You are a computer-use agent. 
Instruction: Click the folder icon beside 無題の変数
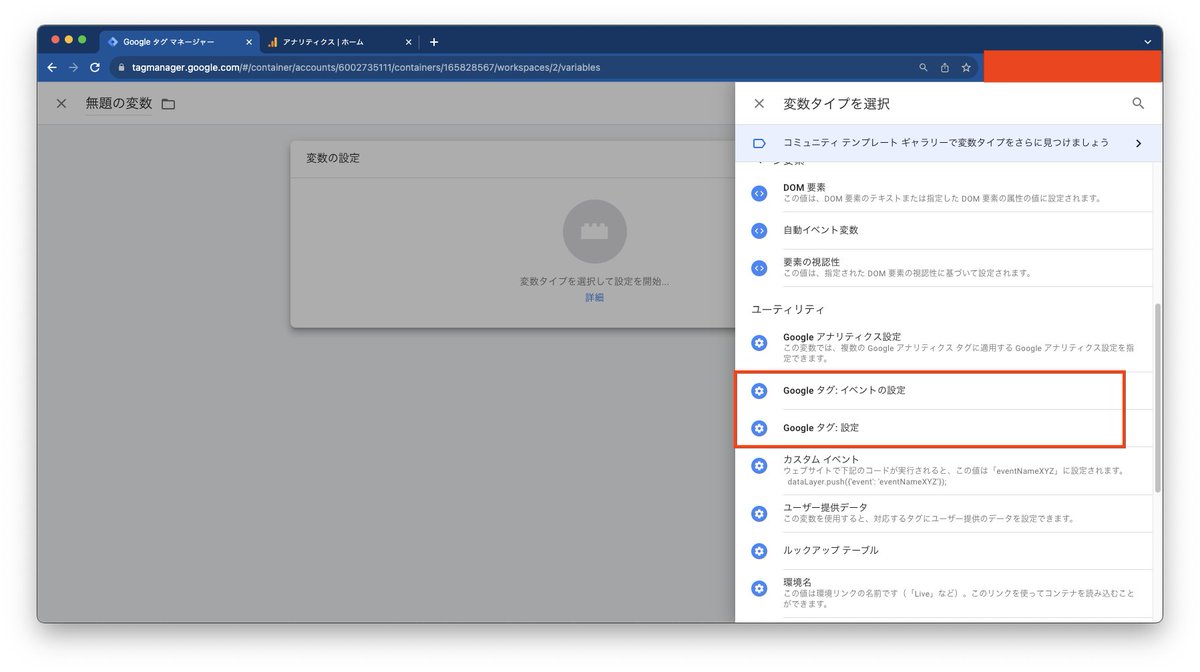pyautogui.click(x=168, y=104)
